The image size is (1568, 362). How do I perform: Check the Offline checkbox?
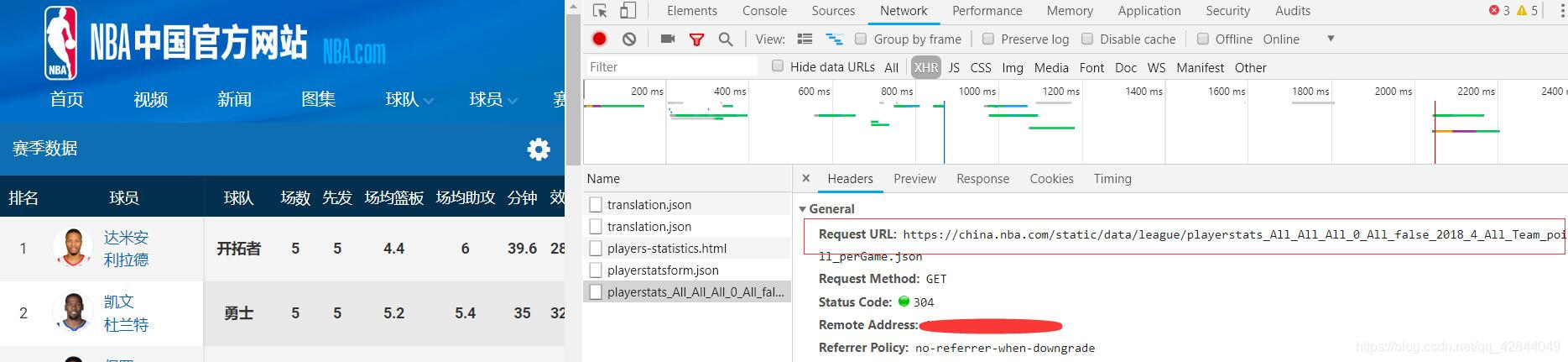[1202, 39]
